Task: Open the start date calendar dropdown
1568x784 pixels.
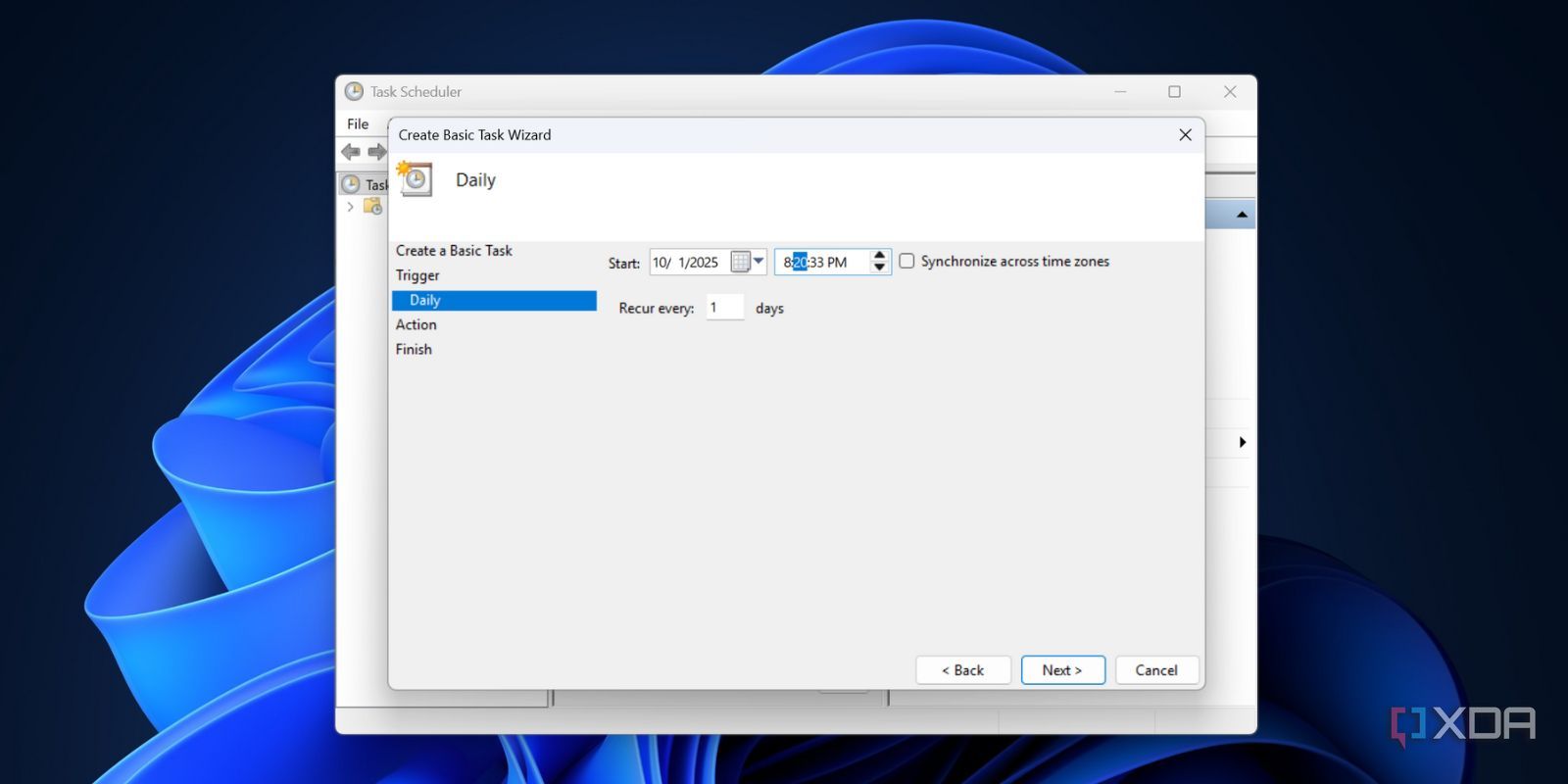Action: (748, 262)
